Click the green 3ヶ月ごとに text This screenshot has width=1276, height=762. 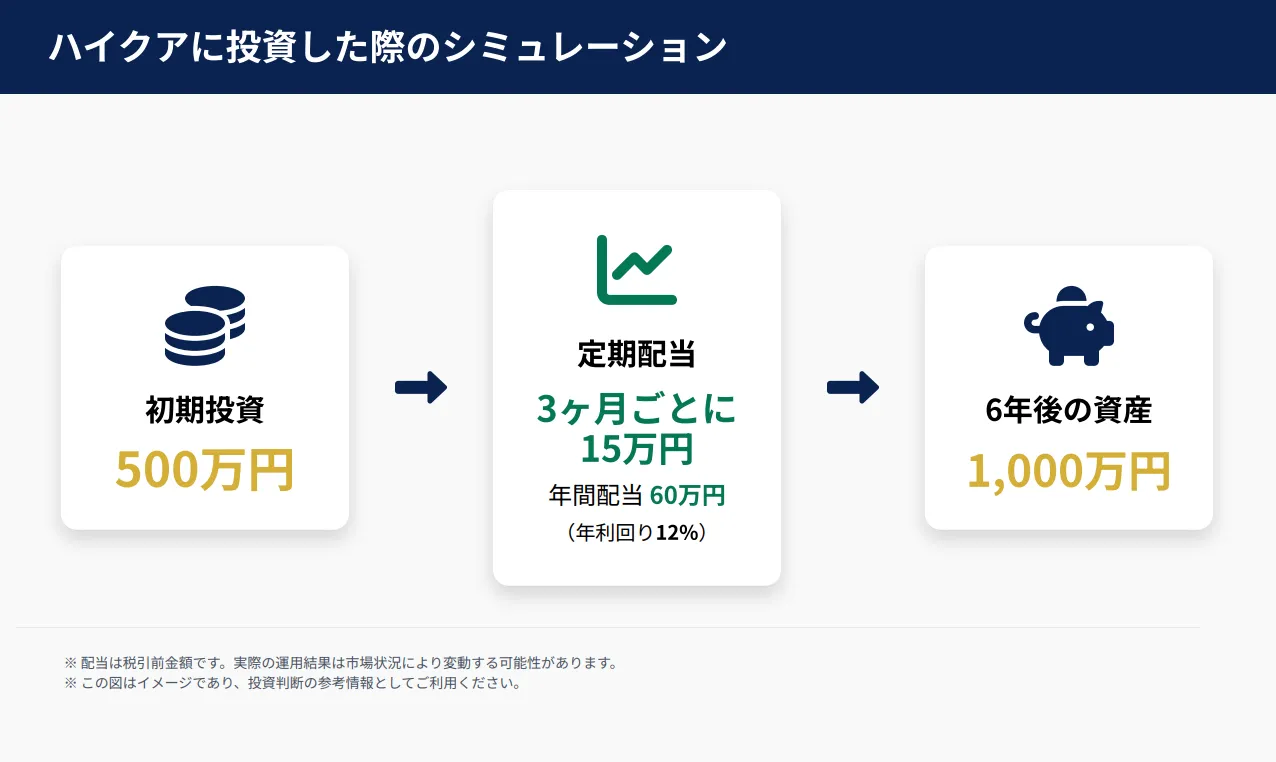[636, 410]
